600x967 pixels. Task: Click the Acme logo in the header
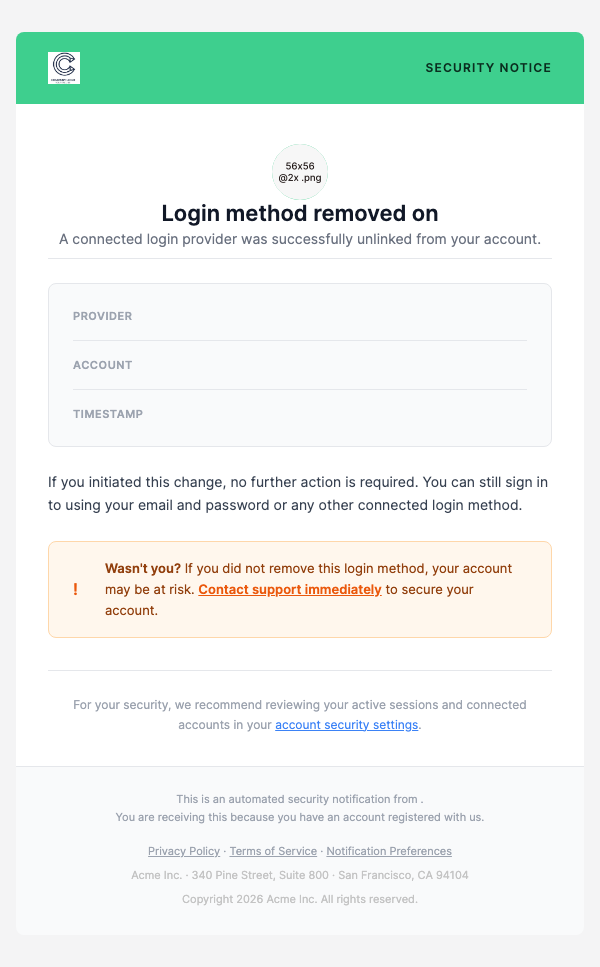coord(62,68)
